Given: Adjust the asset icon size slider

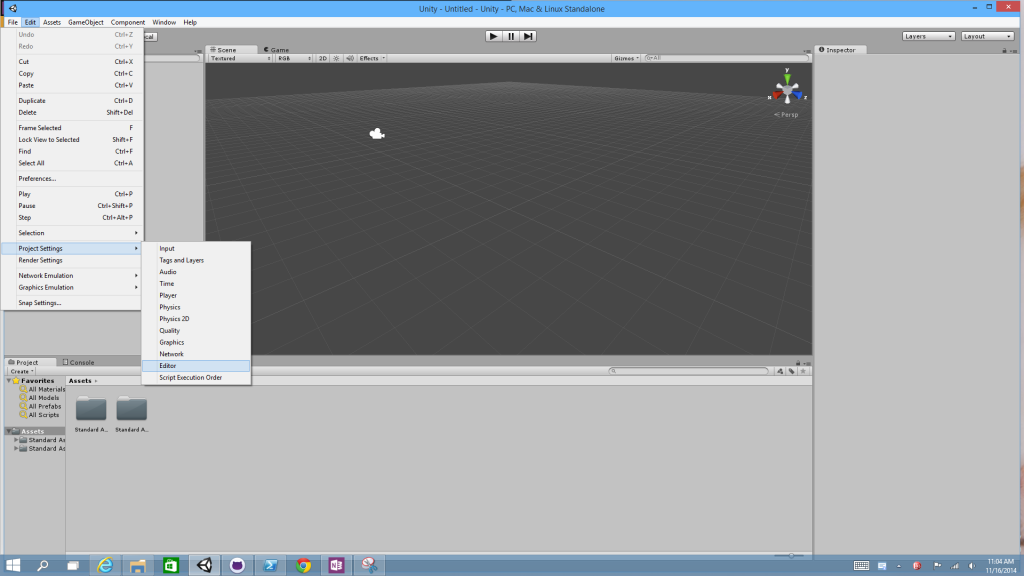Looking at the screenshot, I should [791, 556].
